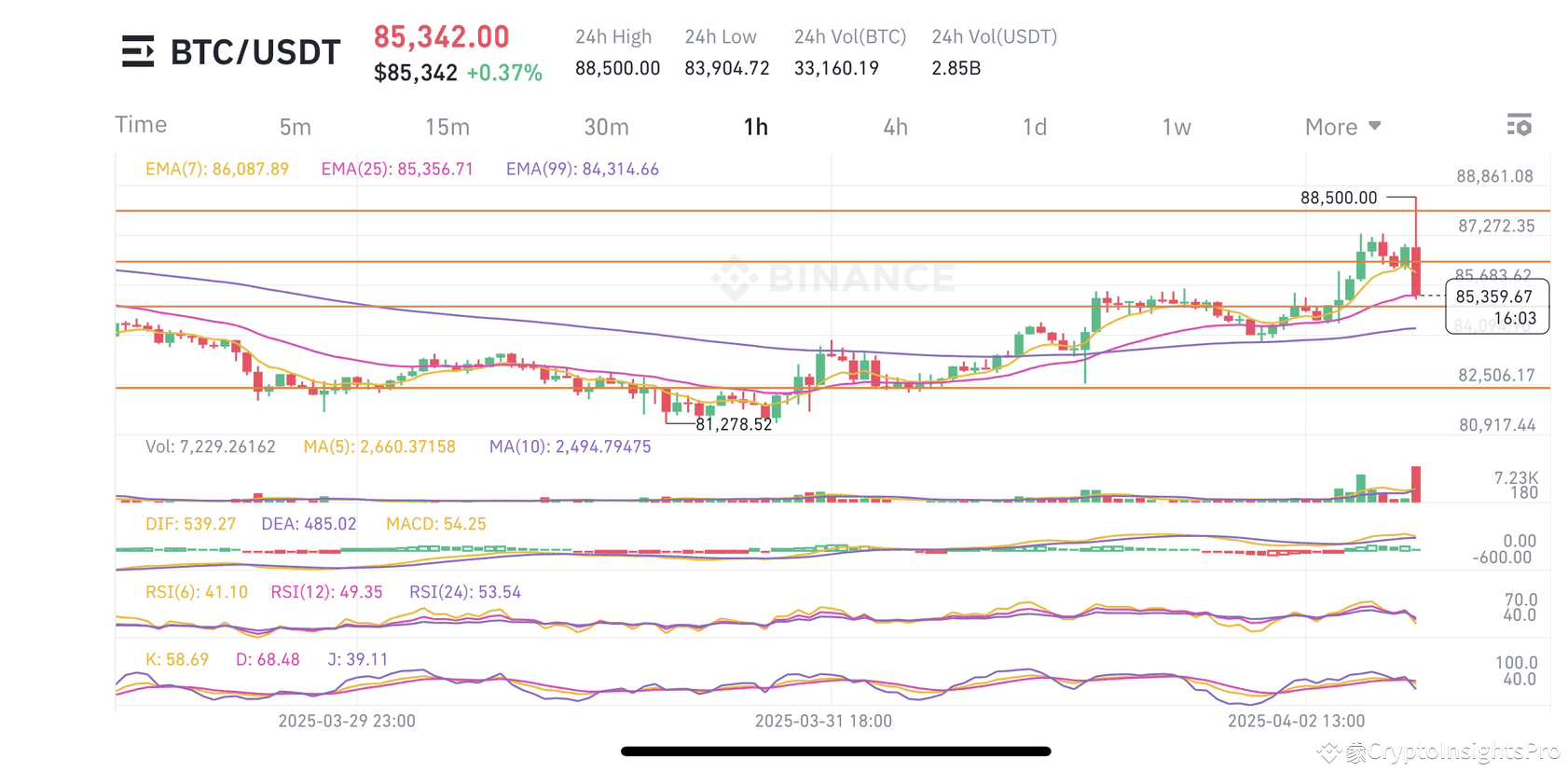Click the +0.37% change value
The height and width of the screenshot is (772, 1568).
[x=504, y=73]
